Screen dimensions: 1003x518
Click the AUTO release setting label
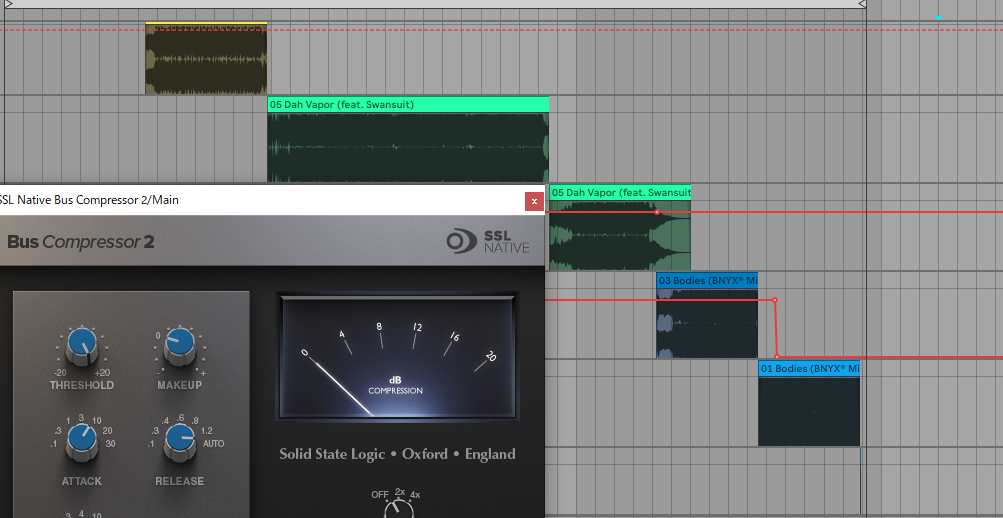pos(214,443)
